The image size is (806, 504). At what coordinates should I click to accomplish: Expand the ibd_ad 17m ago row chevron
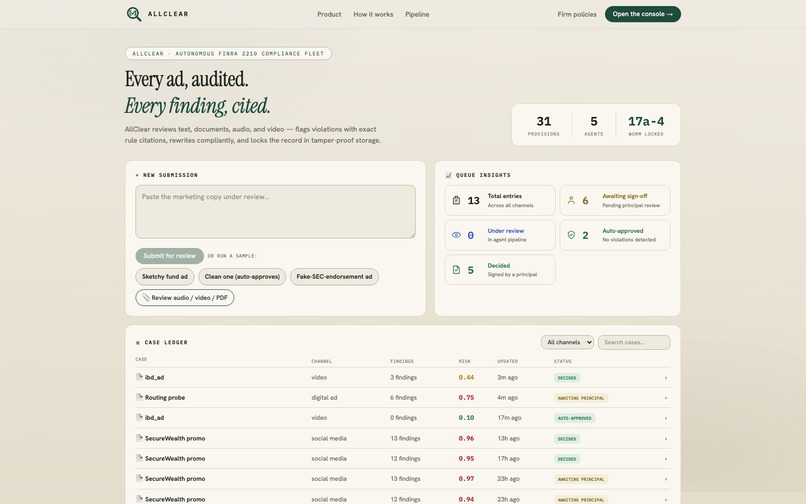pos(666,418)
